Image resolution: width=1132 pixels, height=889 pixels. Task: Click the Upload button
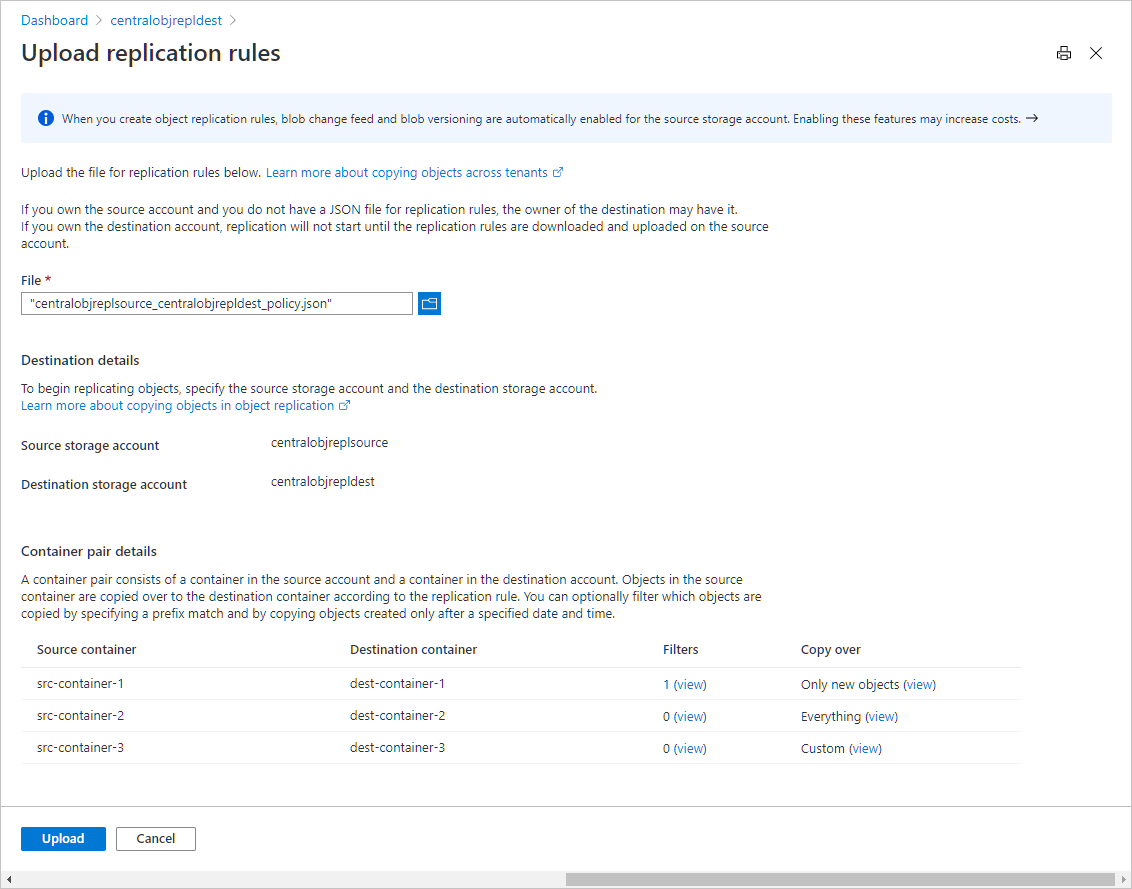pos(63,838)
